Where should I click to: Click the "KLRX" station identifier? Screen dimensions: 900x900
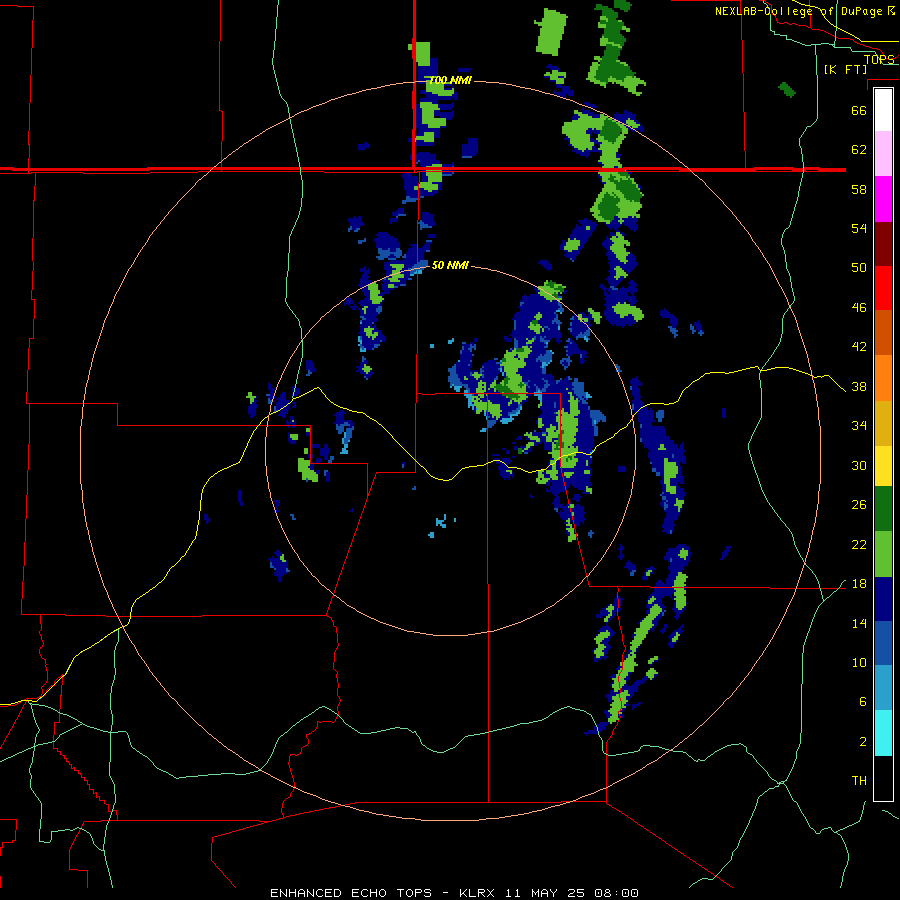[478, 893]
